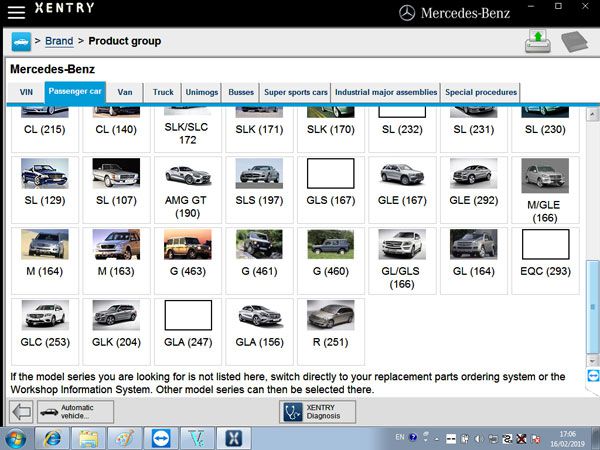
Task: Select the CL (215) model series
Action: tap(45, 129)
